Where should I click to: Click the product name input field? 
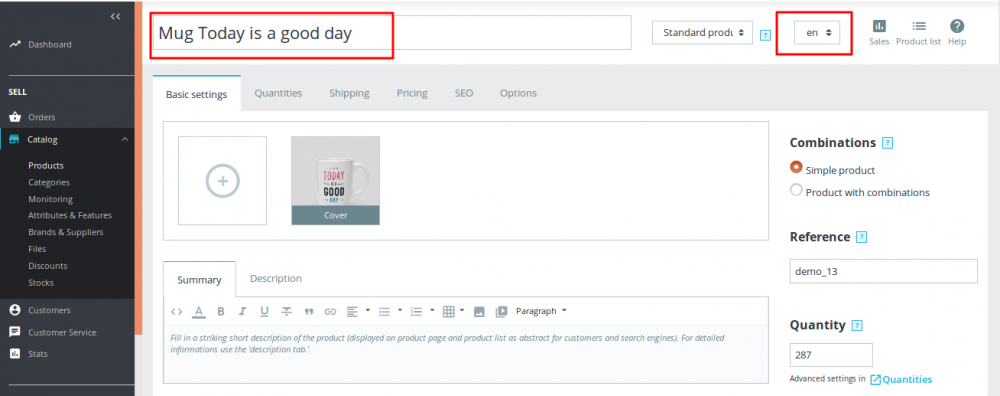click(391, 33)
